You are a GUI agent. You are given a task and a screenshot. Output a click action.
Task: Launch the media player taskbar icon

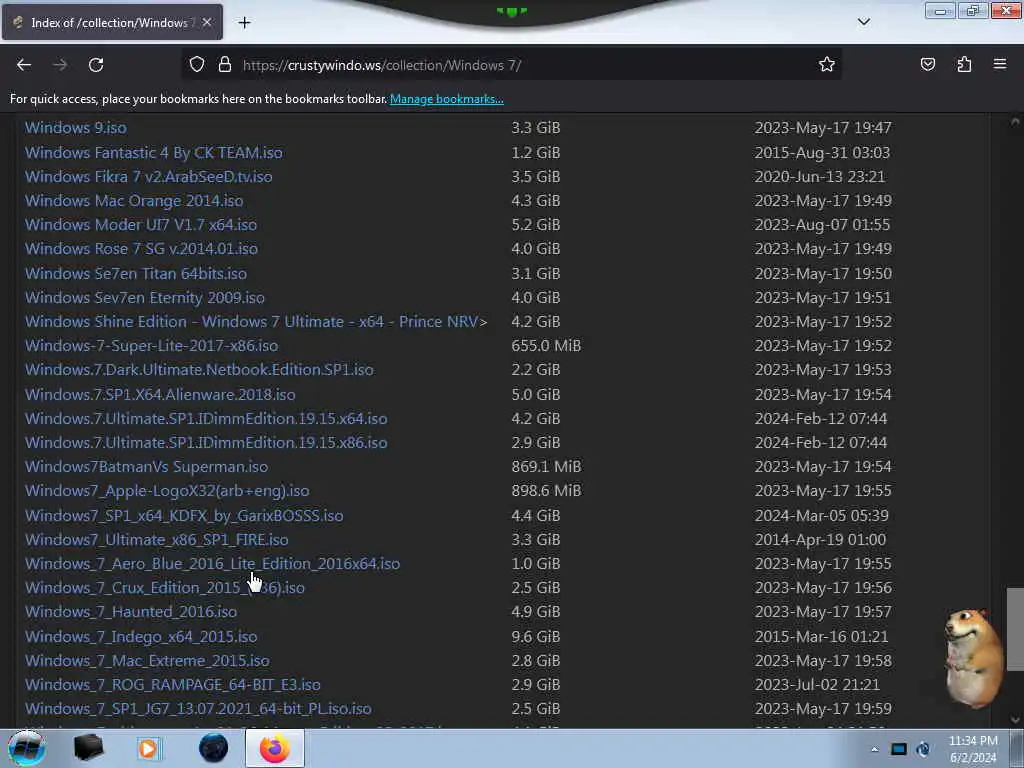(148, 748)
